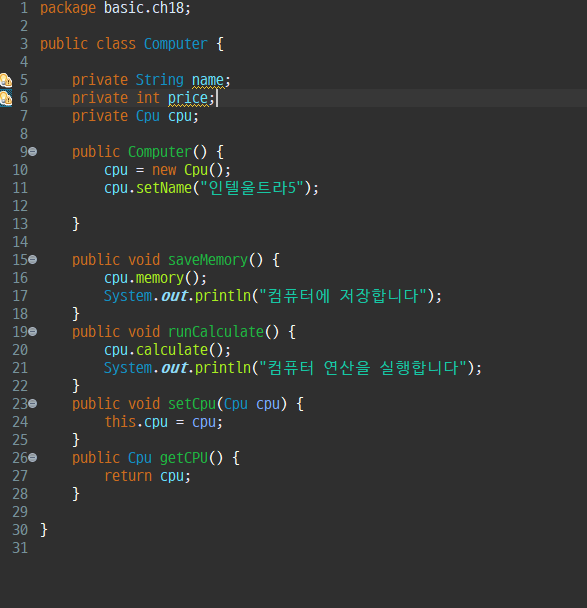Click the string "인텔울트라5"
The image size is (587, 608).
(252, 188)
